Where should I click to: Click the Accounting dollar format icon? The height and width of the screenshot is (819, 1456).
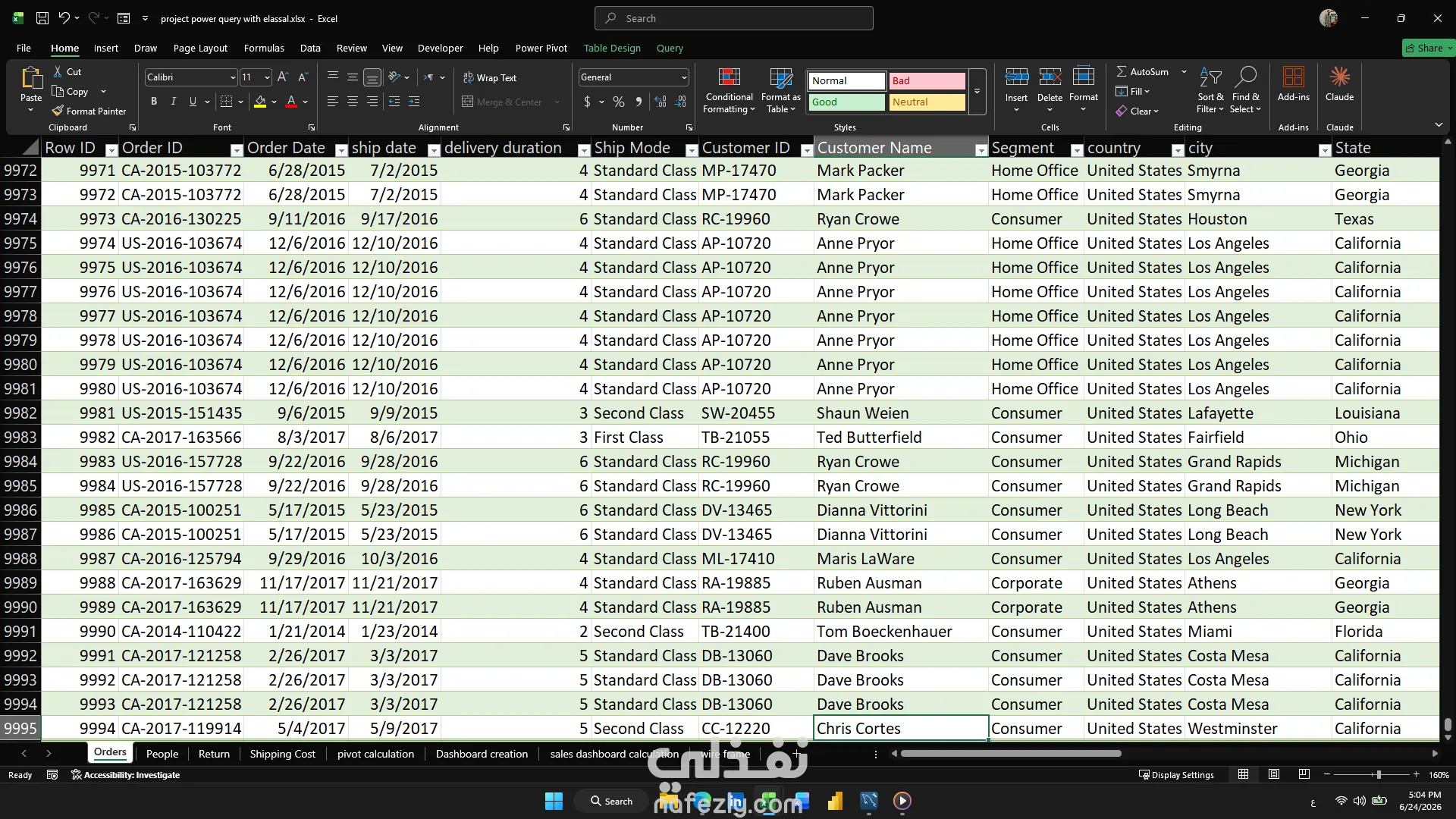pos(587,102)
